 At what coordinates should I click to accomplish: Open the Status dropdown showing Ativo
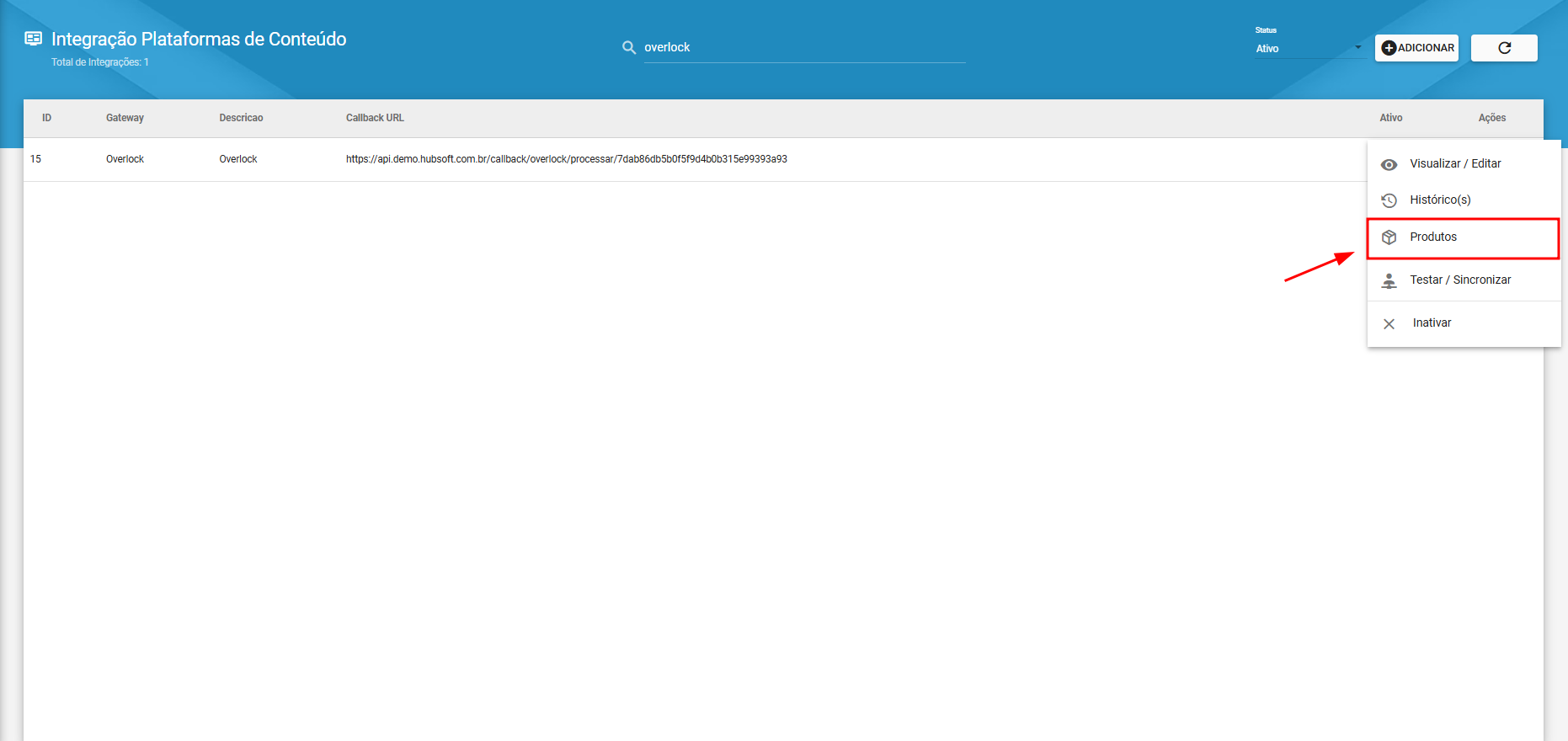(1309, 48)
